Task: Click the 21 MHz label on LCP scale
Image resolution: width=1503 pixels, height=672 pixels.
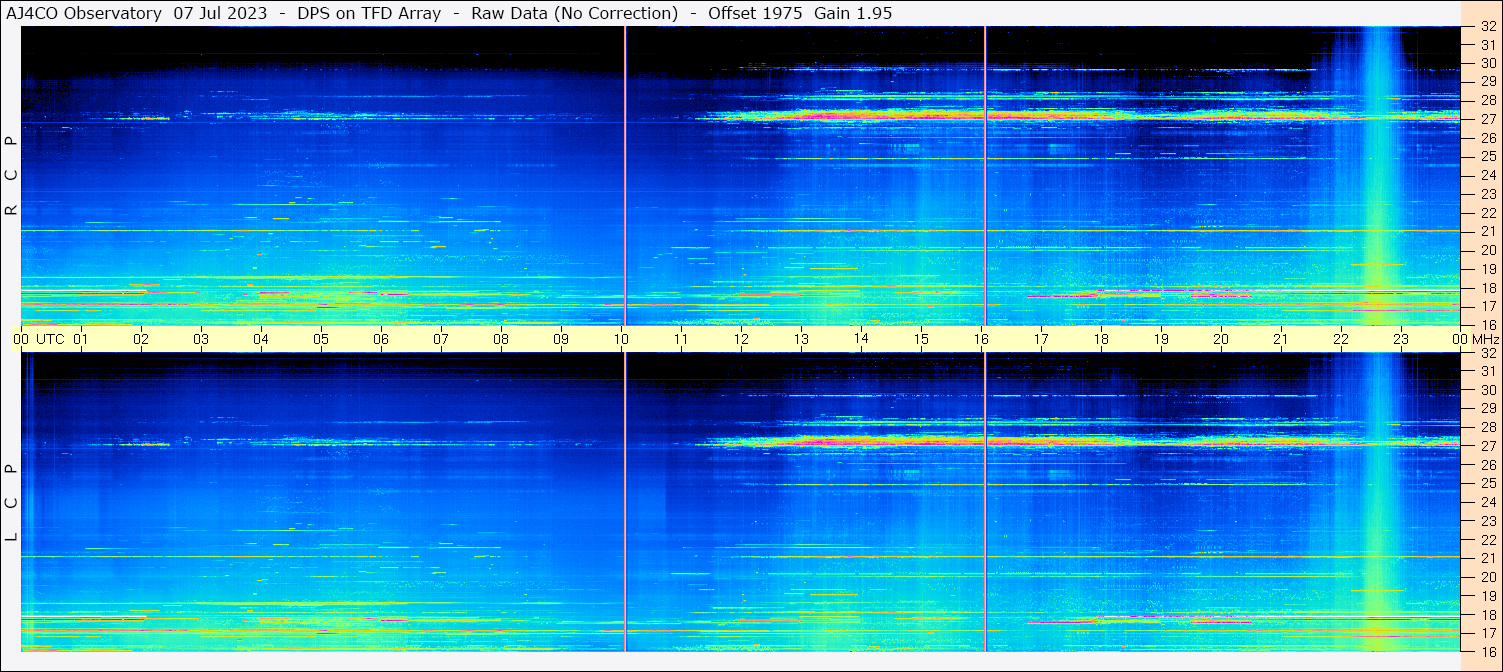Action: [1488, 558]
